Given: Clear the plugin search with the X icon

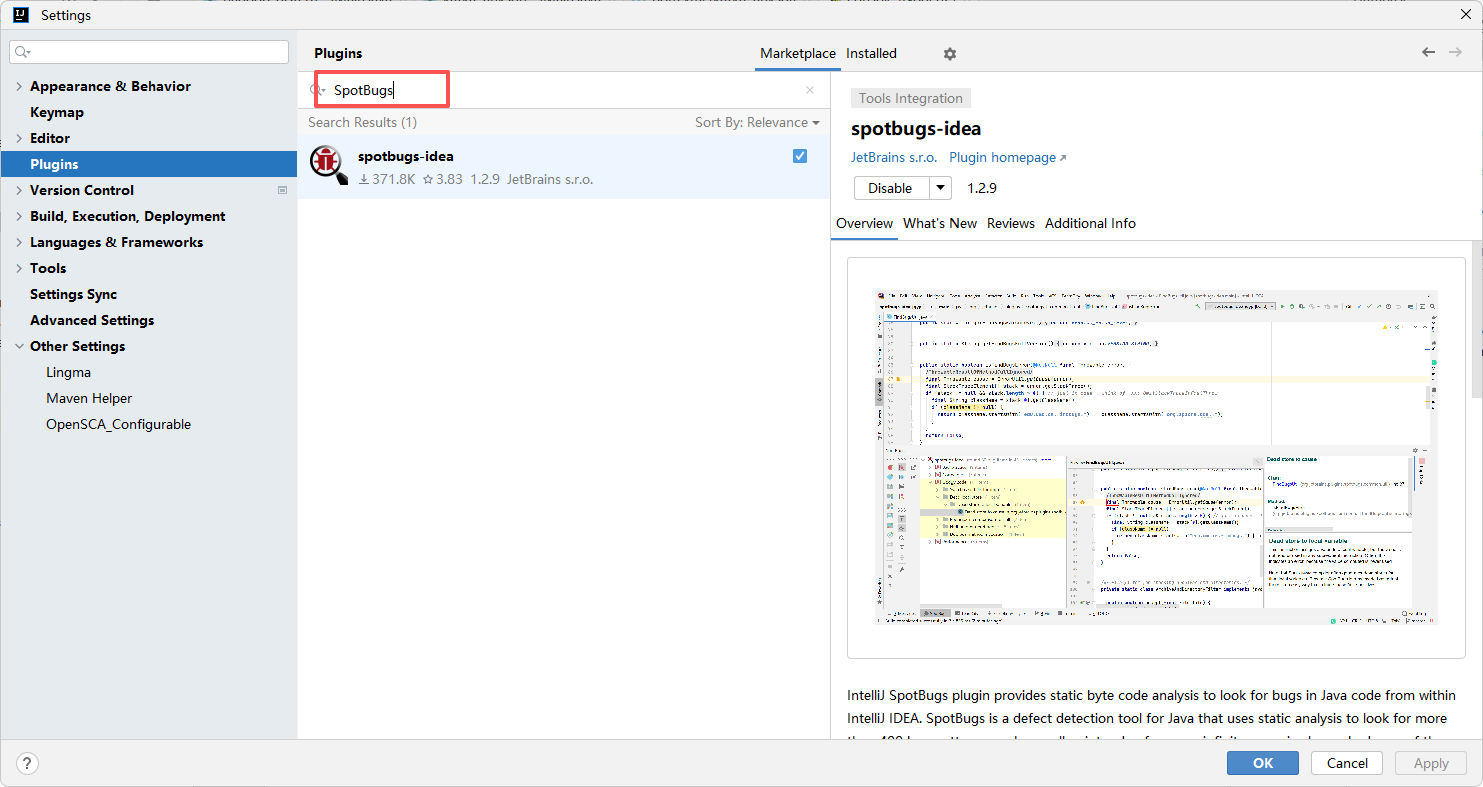Looking at the screenshot, I should tap(810, 90).
